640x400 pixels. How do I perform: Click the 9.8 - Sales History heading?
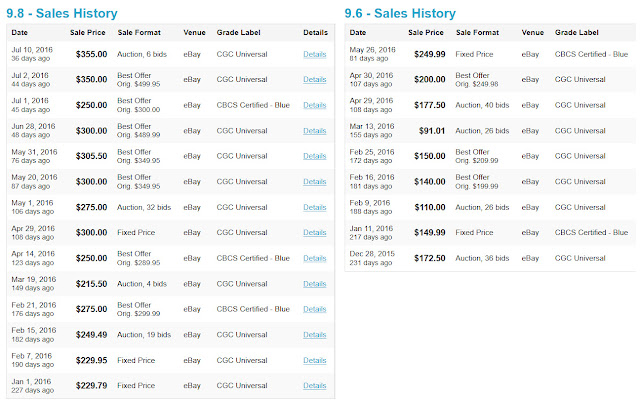(62, 13)
